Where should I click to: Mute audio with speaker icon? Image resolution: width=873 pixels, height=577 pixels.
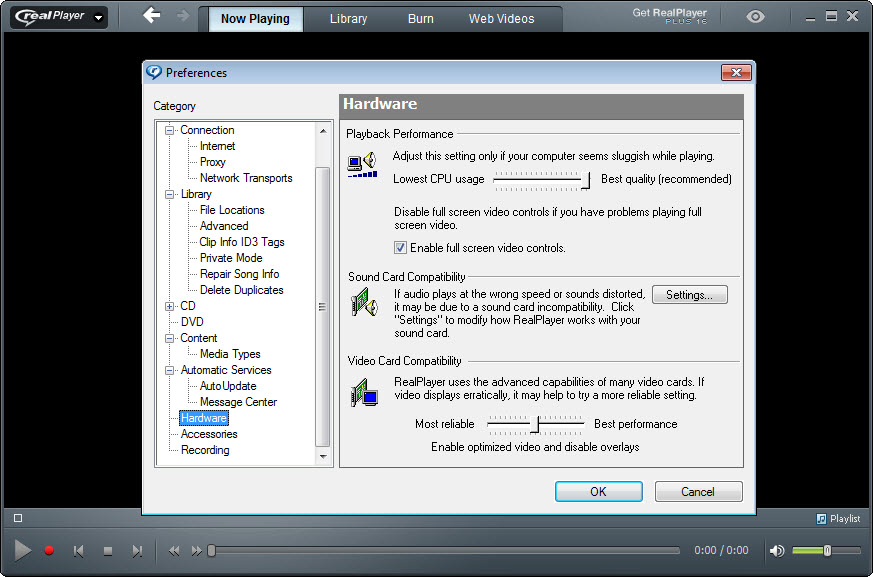pyautogui.click(x=777, y=551)
